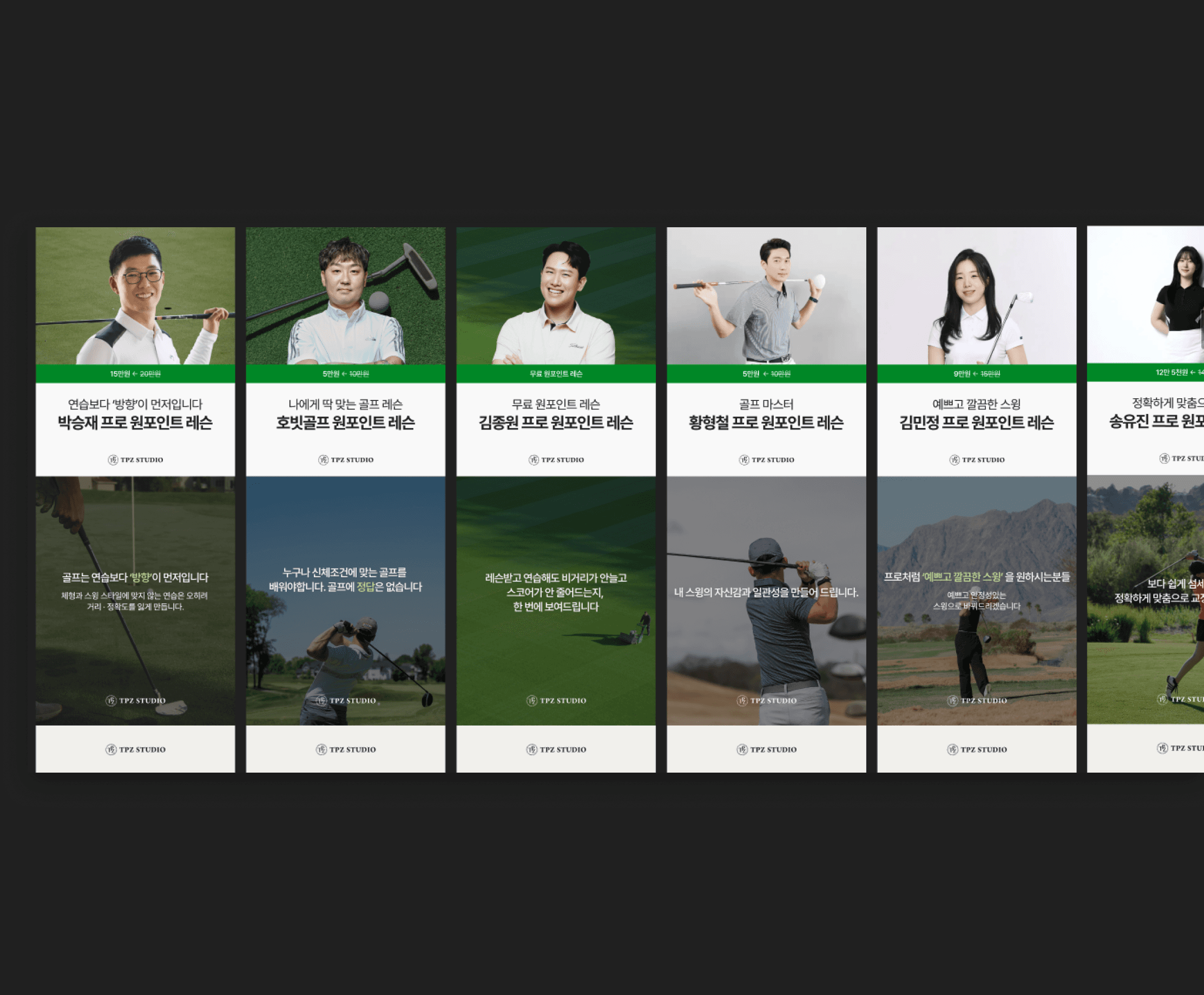Select portrait of man with glasses holding club
1204x995 pixels.
pyautogui.click(x=135, y=296)
